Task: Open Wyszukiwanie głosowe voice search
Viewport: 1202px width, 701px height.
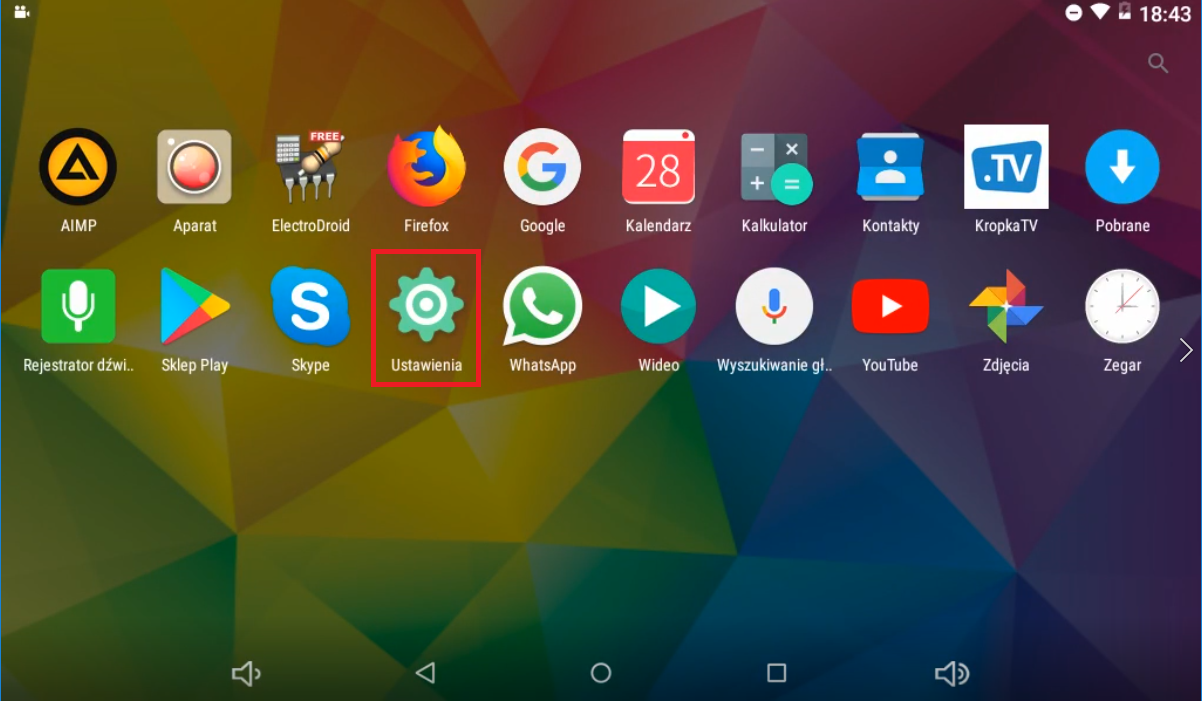Action: 774,307
